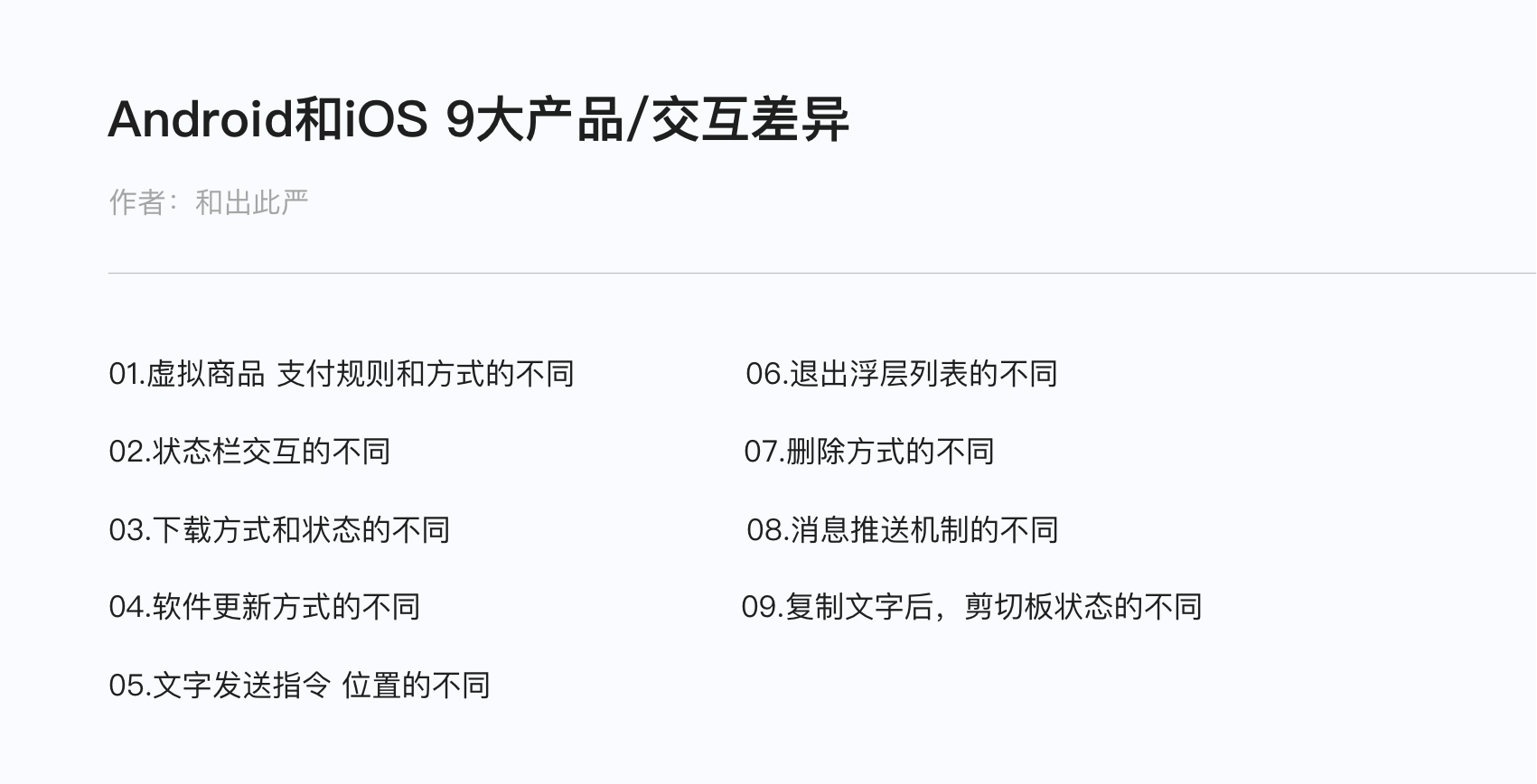Open item 08.消息推送机制的不同

[x=903, y=529]
